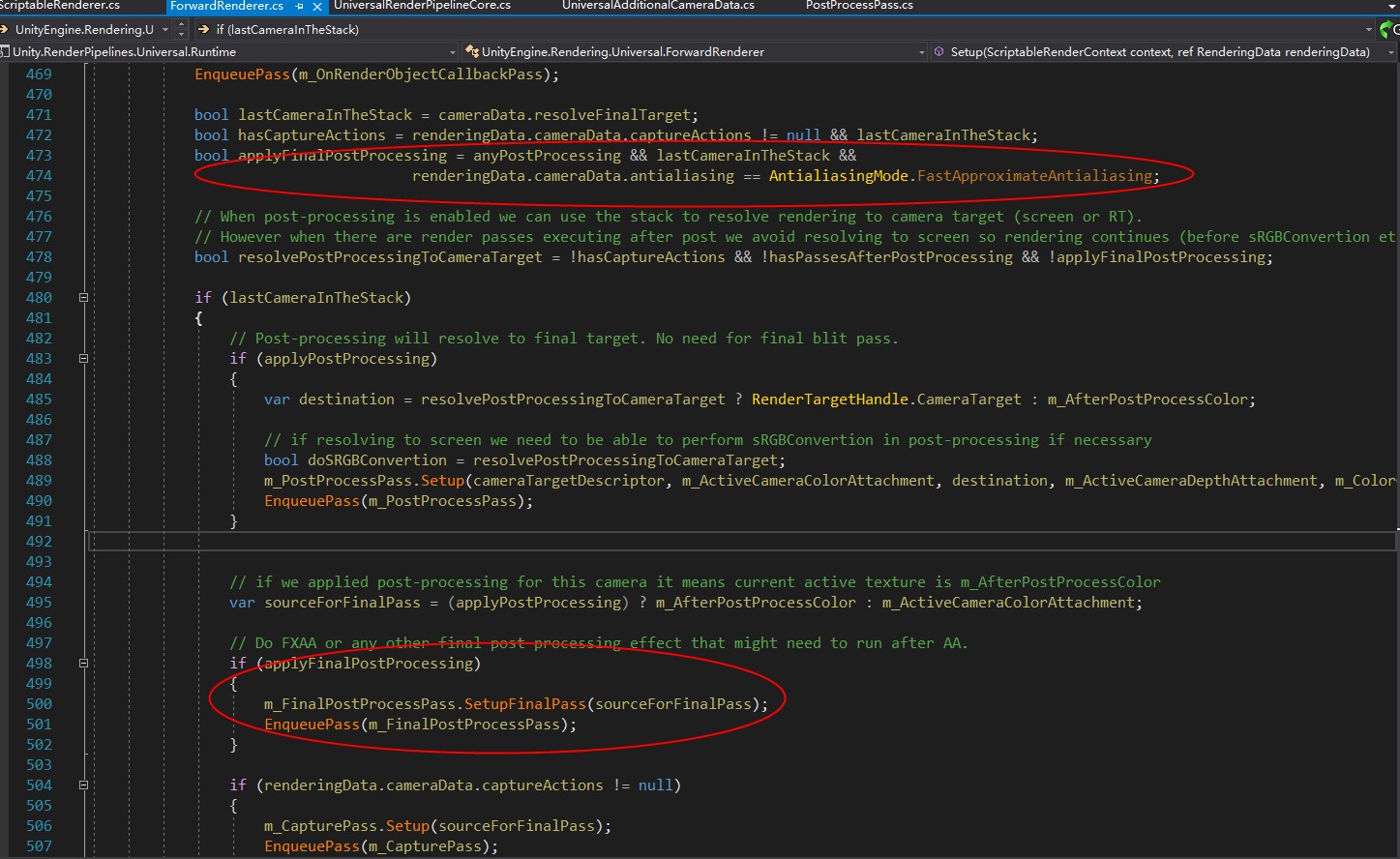Collapse the 'if (lastCameraInTheStack)' block at line 480
The image size is (1400, 859).
(83, 298)
